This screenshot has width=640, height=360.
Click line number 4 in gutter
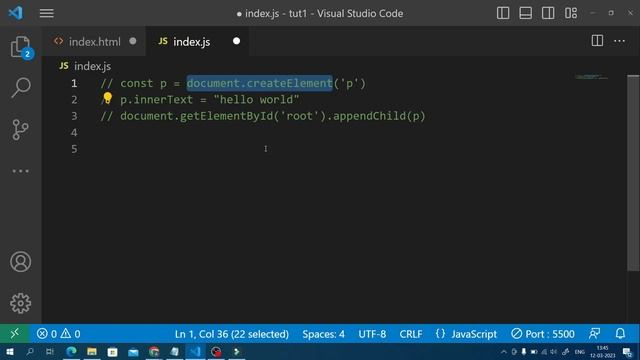tap(74, 132)
